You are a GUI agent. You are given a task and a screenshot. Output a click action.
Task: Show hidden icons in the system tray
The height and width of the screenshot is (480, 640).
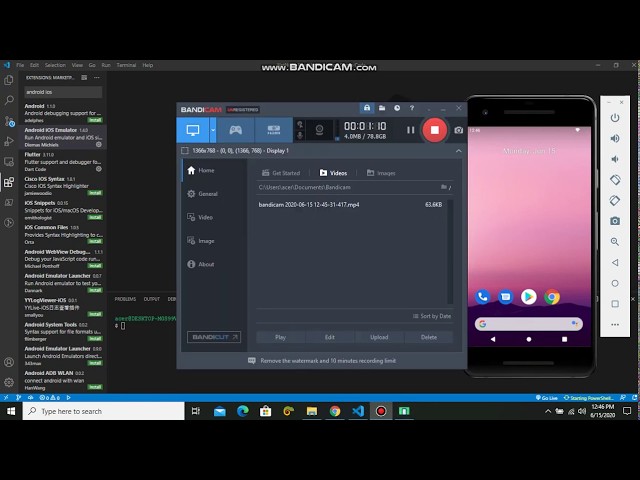548,411
